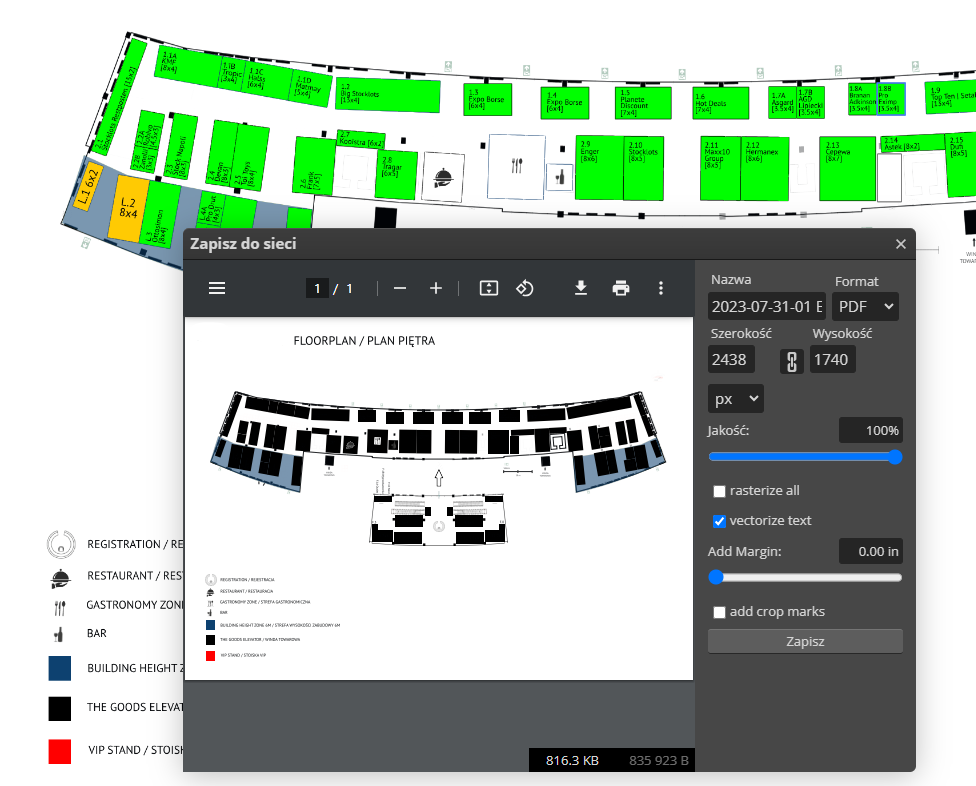Rotate the page with the rotate icon
Image resolution: width=976 pixels, height=786 pixels.
coord(525,288)
